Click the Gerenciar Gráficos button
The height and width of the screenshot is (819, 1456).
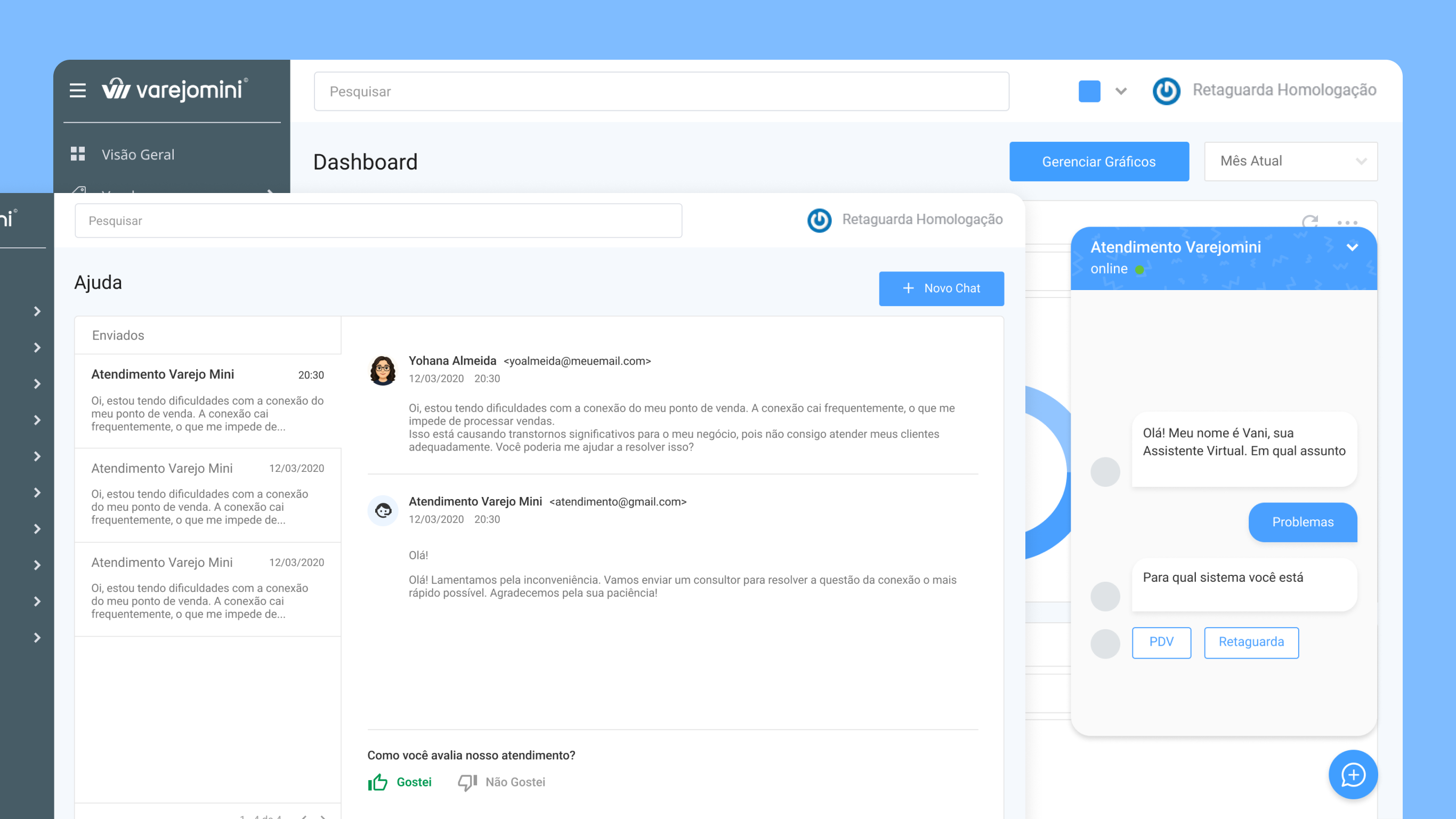tap(1098, 162)
